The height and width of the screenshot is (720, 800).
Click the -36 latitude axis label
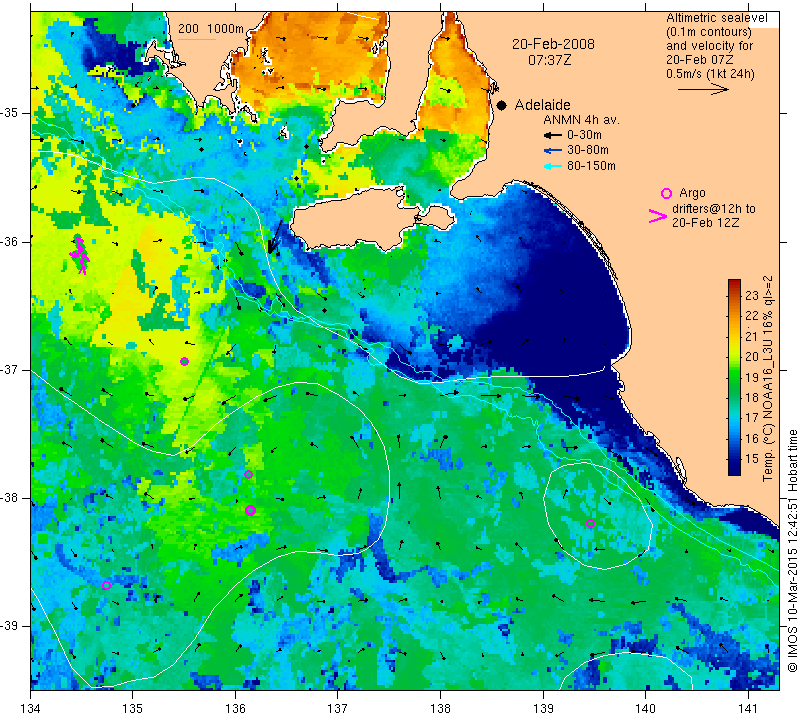pyautogui.click(x=9, y=241)
